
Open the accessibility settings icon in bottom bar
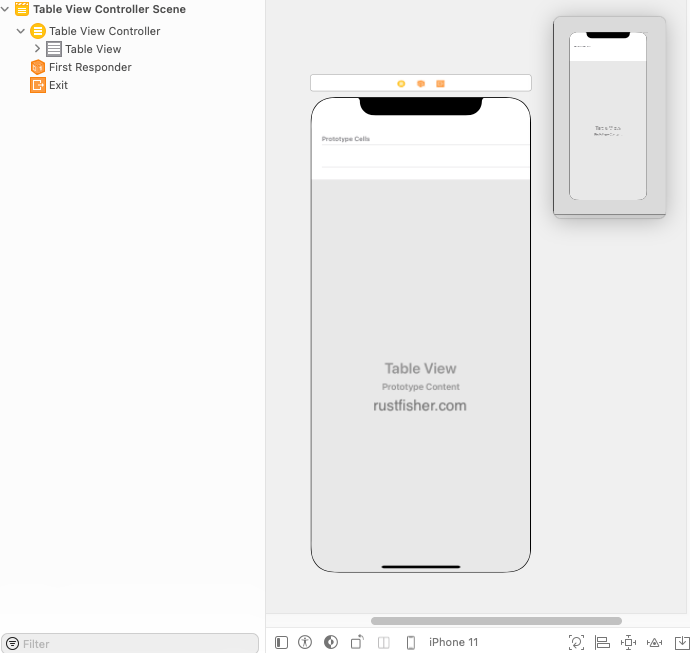click(x=305, y=642)
